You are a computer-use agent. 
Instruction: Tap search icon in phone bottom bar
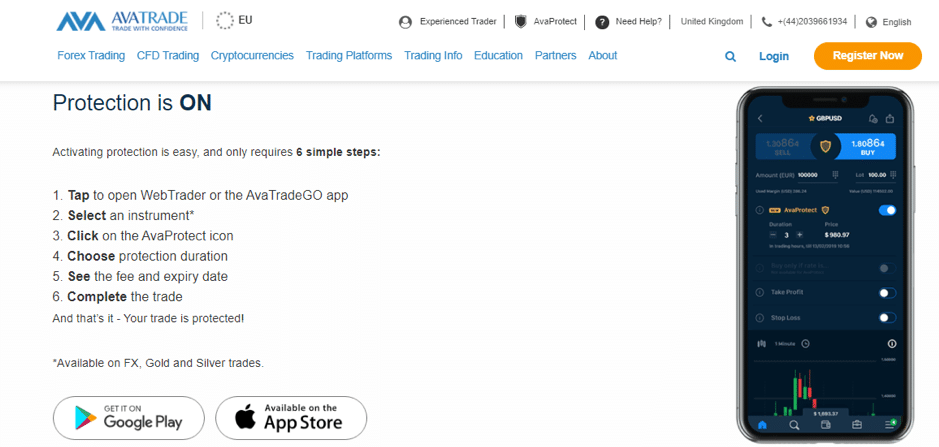coord(794,425)
